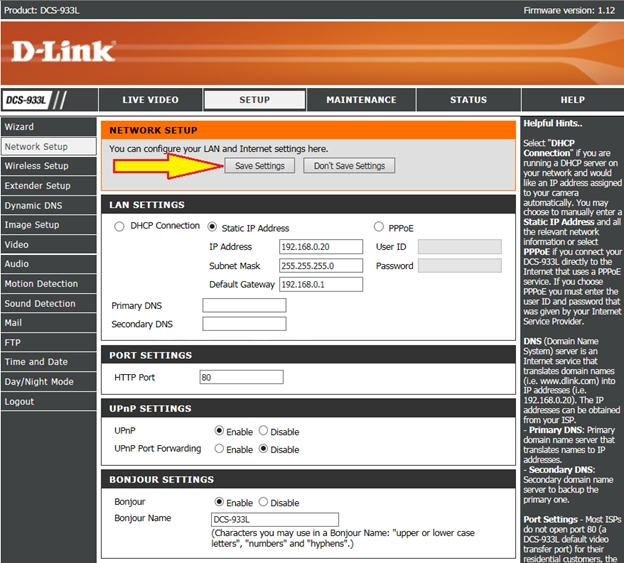Click the Don't Save Settings button
Viewport: 624px width, 563px height.
coord(349,166)
